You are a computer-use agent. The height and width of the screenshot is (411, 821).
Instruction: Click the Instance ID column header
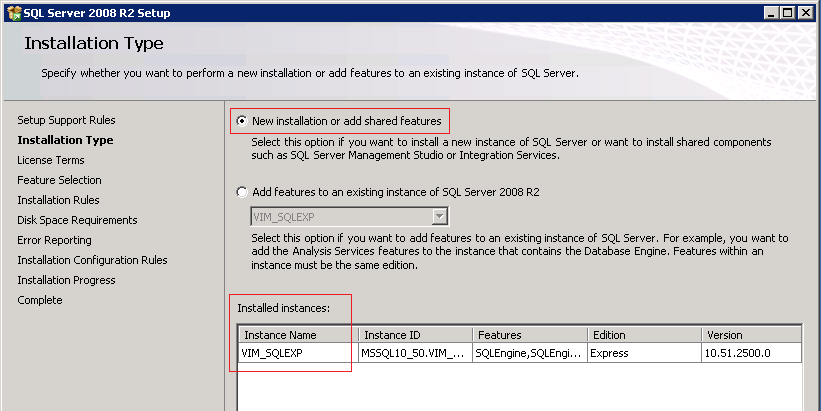[415, 335]
